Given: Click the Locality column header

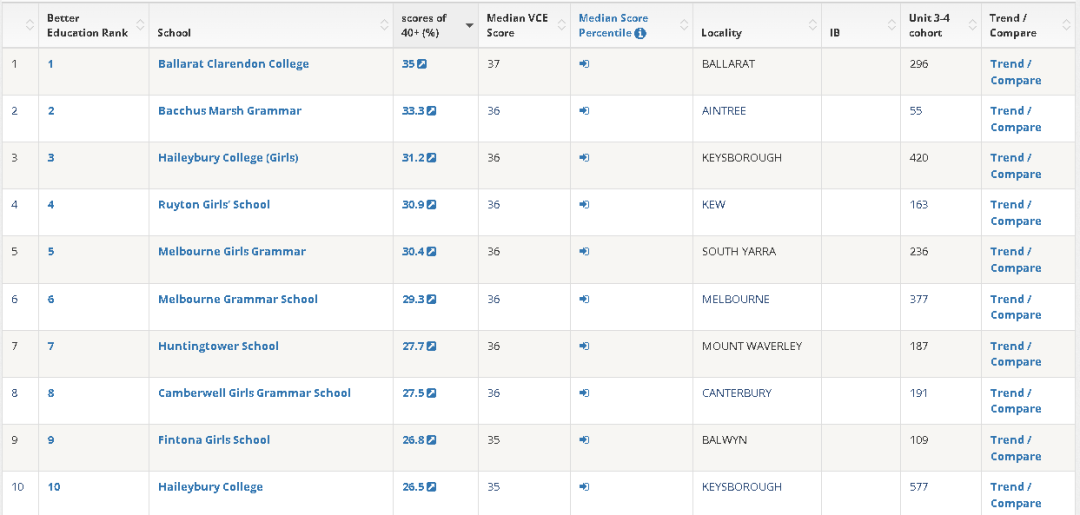Looking at the screenshot, I should (x=722, y=33).
